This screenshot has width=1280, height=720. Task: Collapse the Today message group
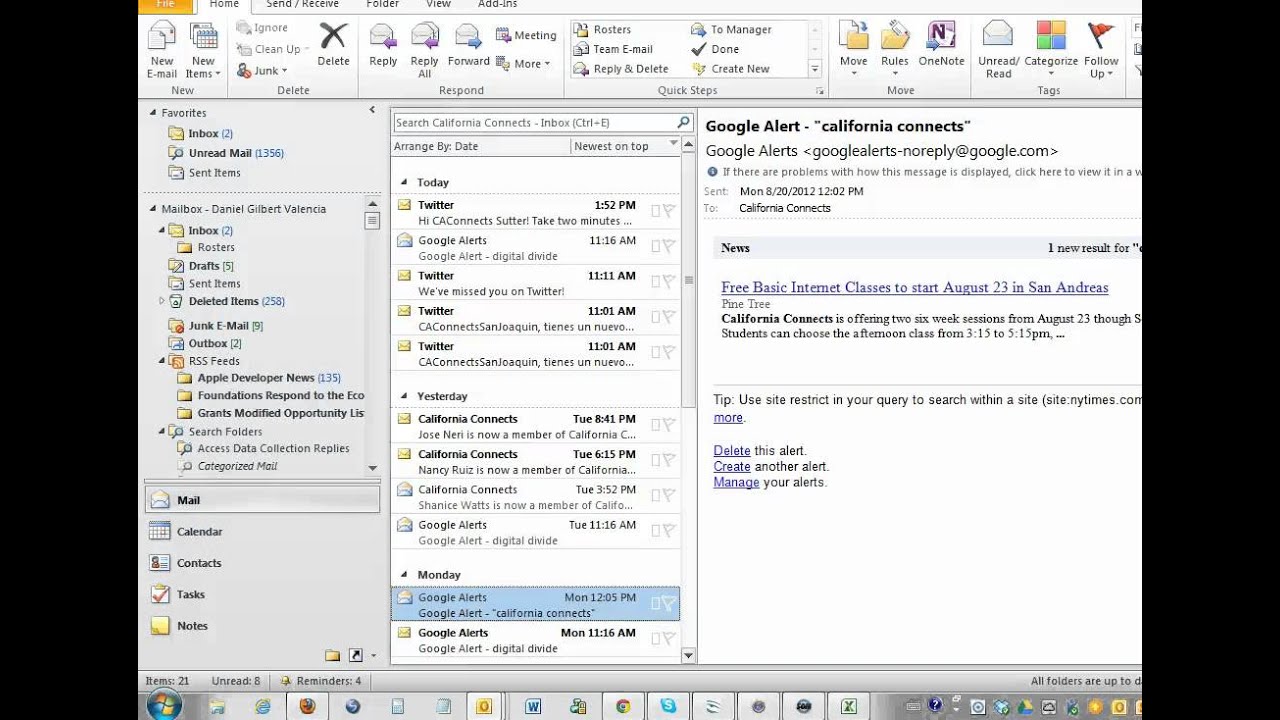[404, 183]
